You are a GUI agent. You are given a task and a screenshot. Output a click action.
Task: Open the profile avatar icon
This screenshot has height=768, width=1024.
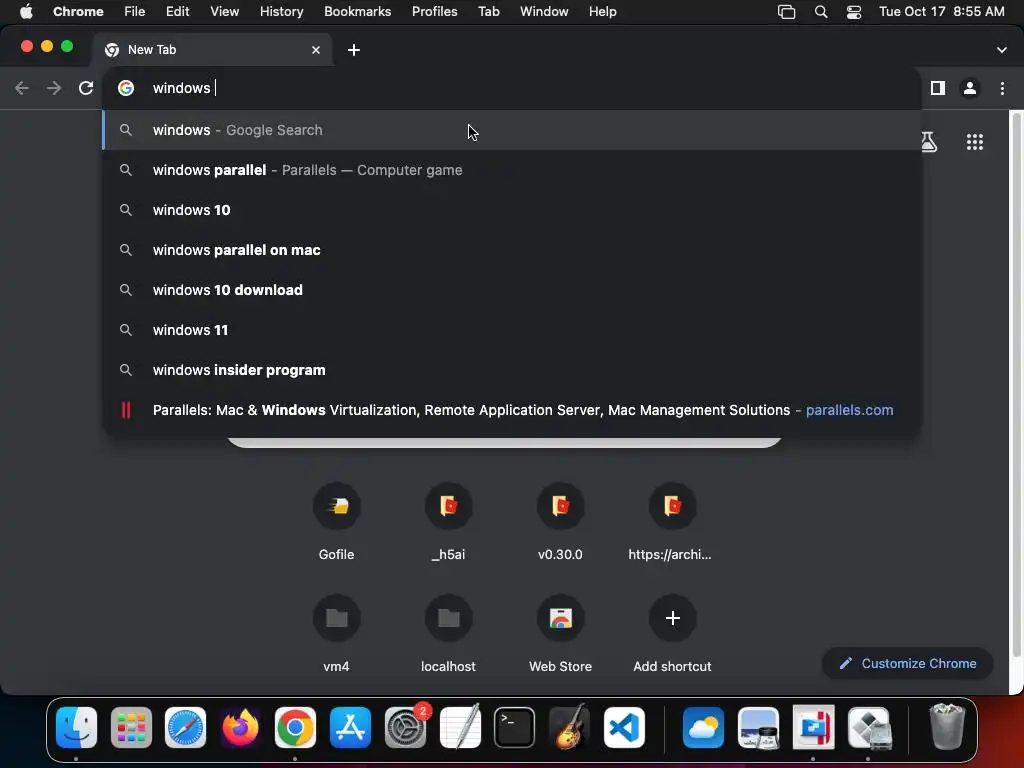(x=970, y=88)
